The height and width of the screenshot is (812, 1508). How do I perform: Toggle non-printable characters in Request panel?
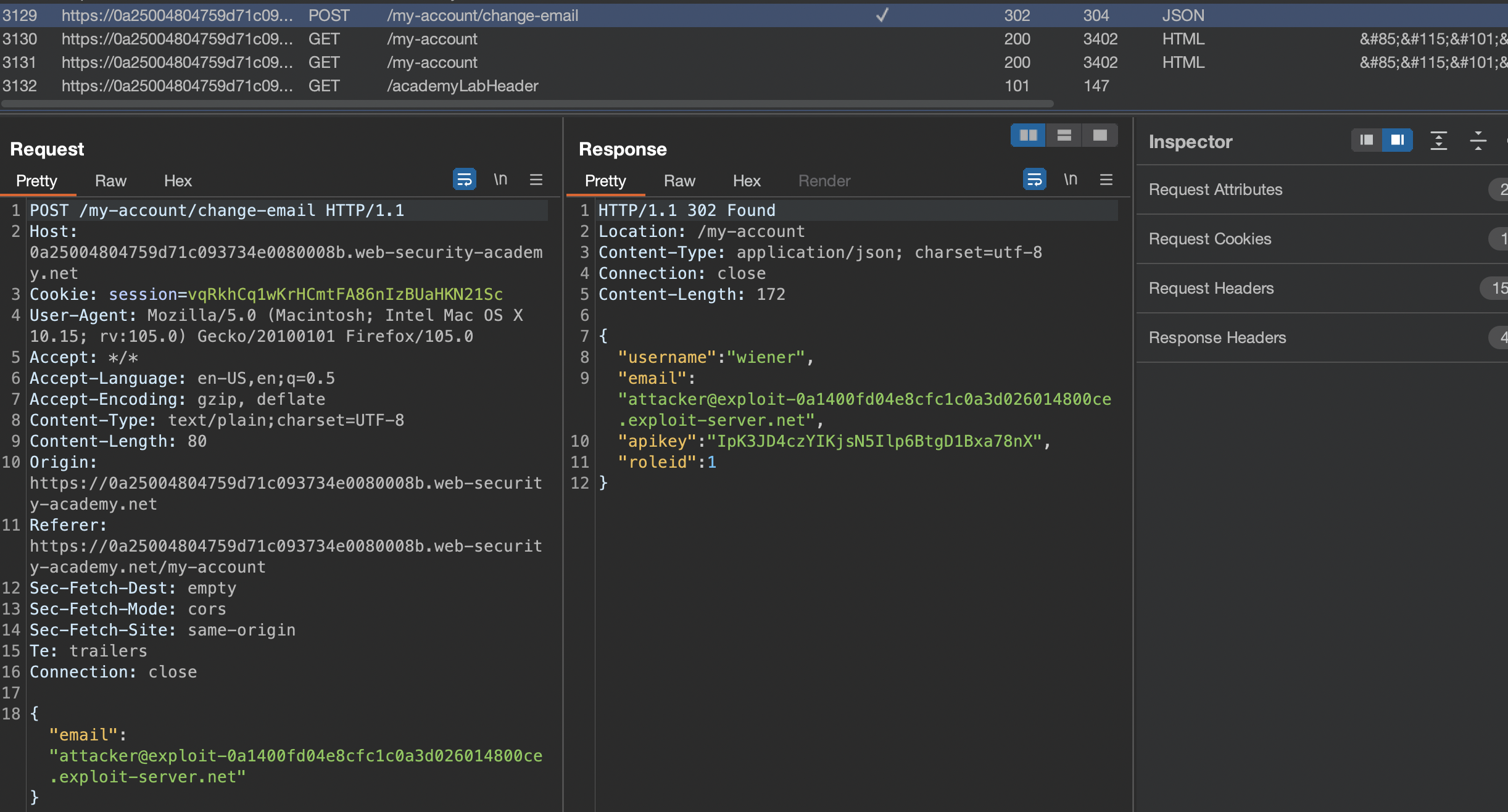pos(500,180)
